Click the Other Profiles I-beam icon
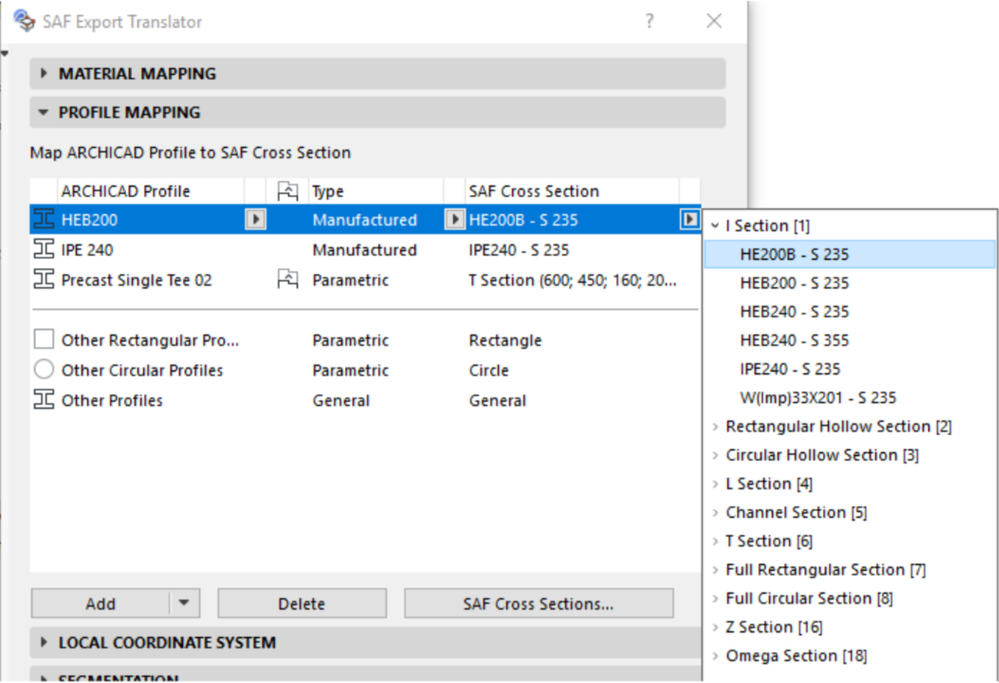This screenshot has height=683, width=999. click(44, 399)
